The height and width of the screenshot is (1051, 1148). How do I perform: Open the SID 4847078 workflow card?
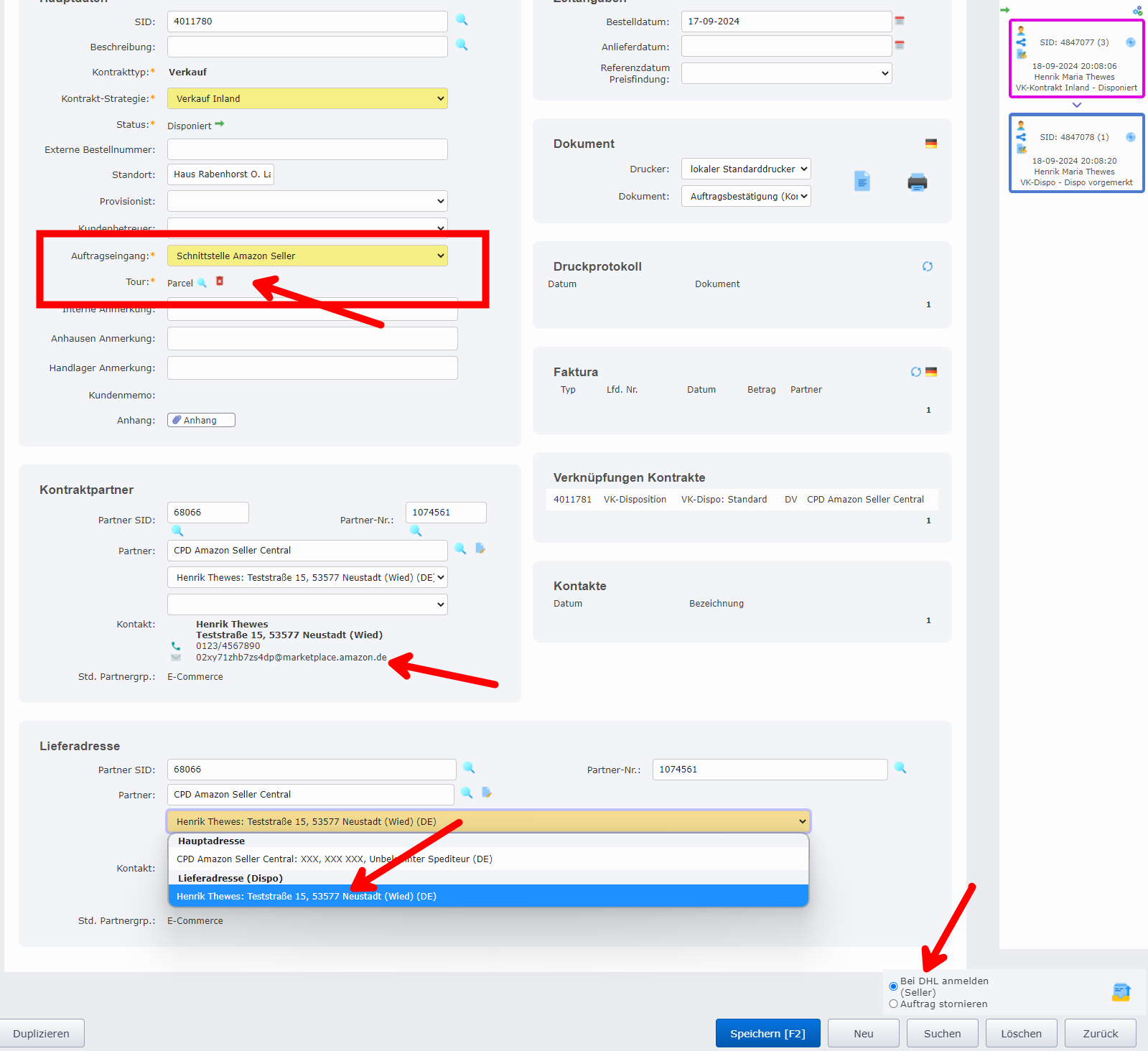[1075, 153]
